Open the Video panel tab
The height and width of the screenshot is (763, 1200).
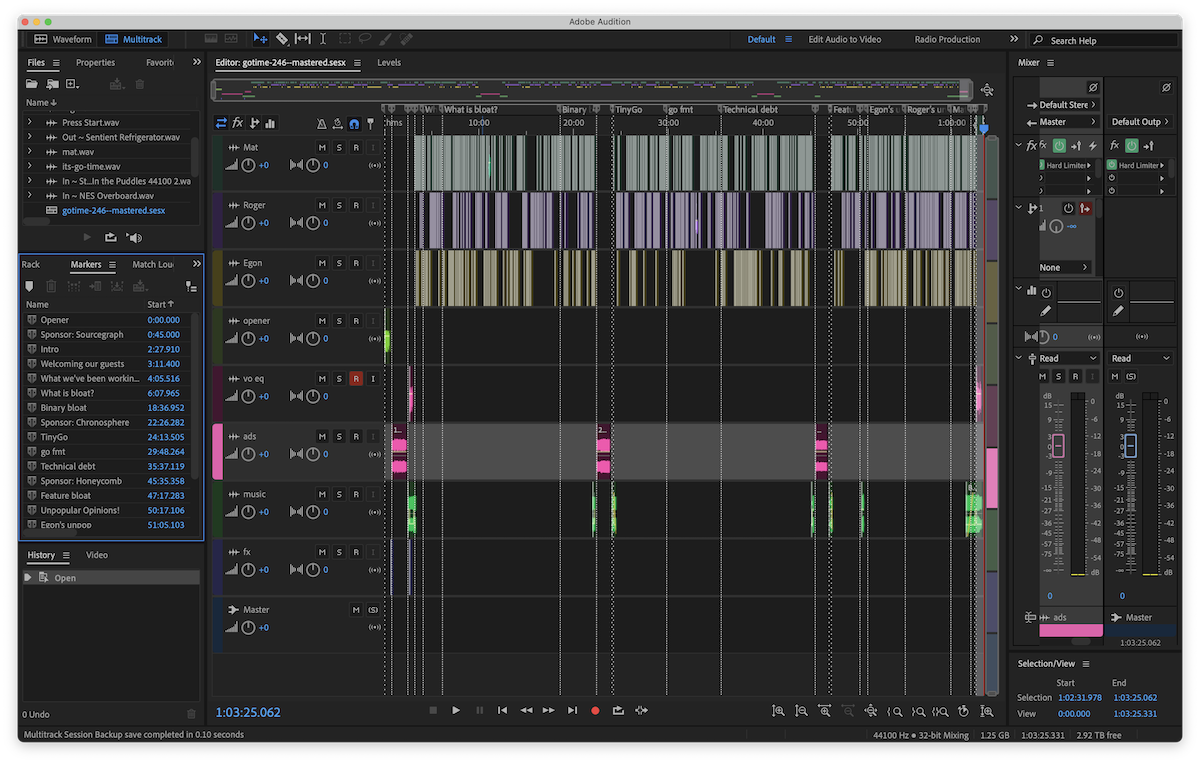click(97, 555)
